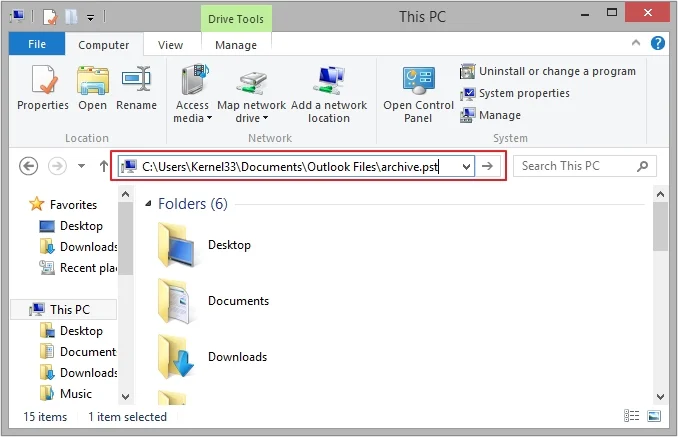Select the Downloads folder in content pane
The width and height of the screenshot is (678, 437).
tap(212, 357)
